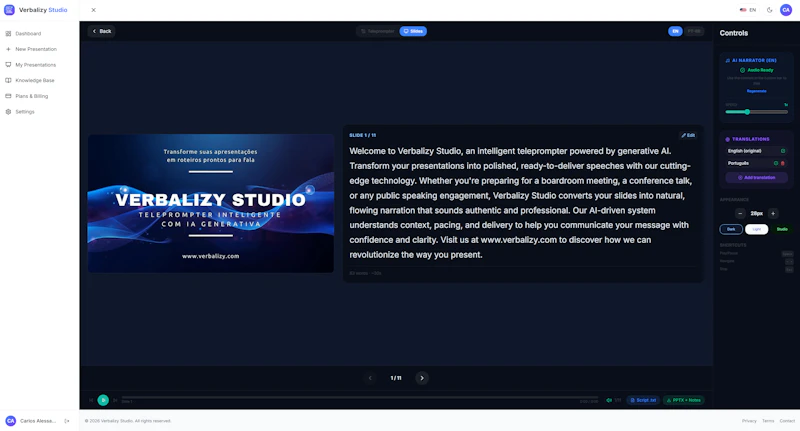
Task: Click the Verbalizy Studio slide thumbnail
Action: [x=211, y=203]
